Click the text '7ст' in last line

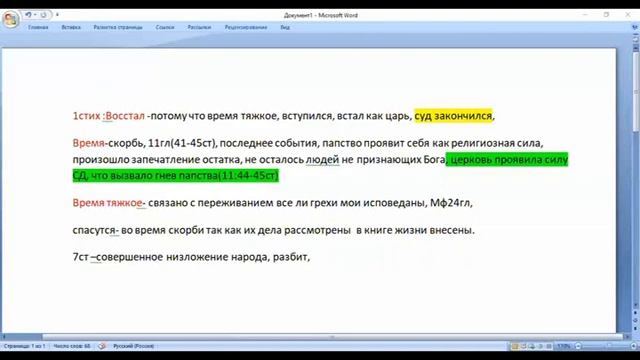pos(80,257)
